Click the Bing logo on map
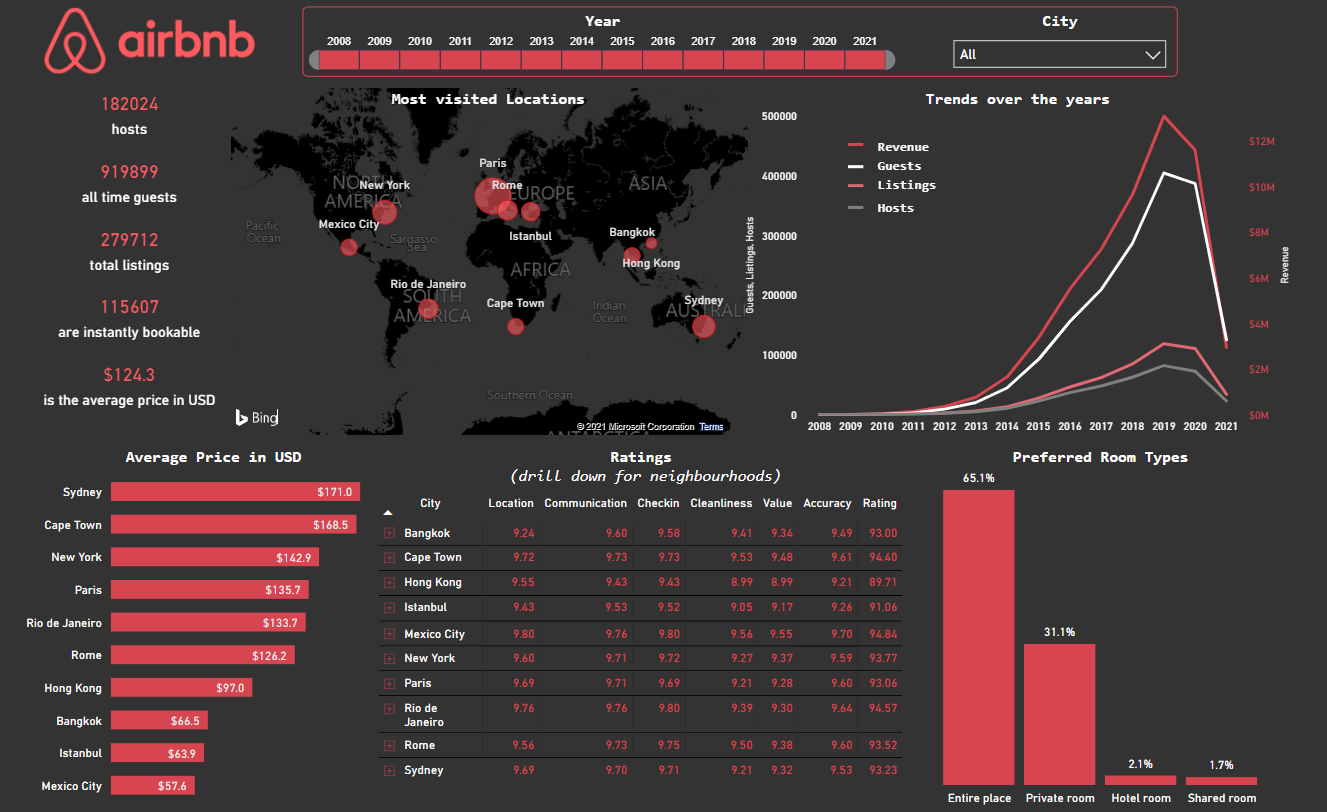The image size is (1327, 812). (257, 418)
